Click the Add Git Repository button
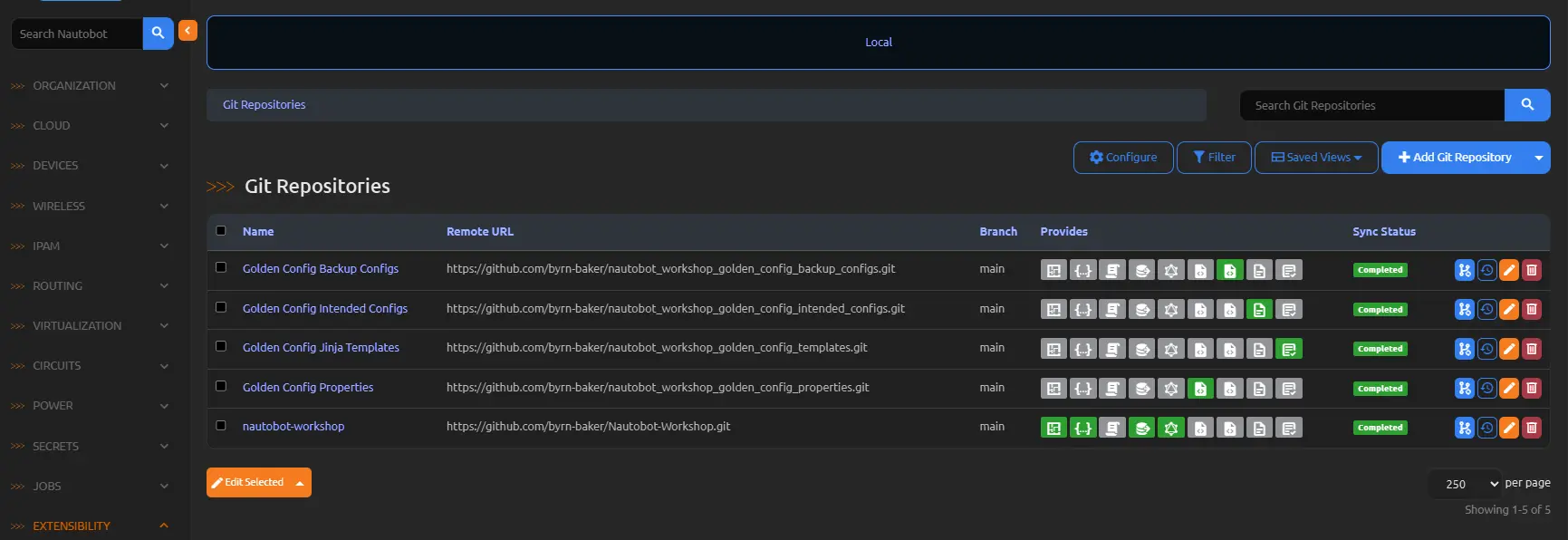 (1455, 158)
